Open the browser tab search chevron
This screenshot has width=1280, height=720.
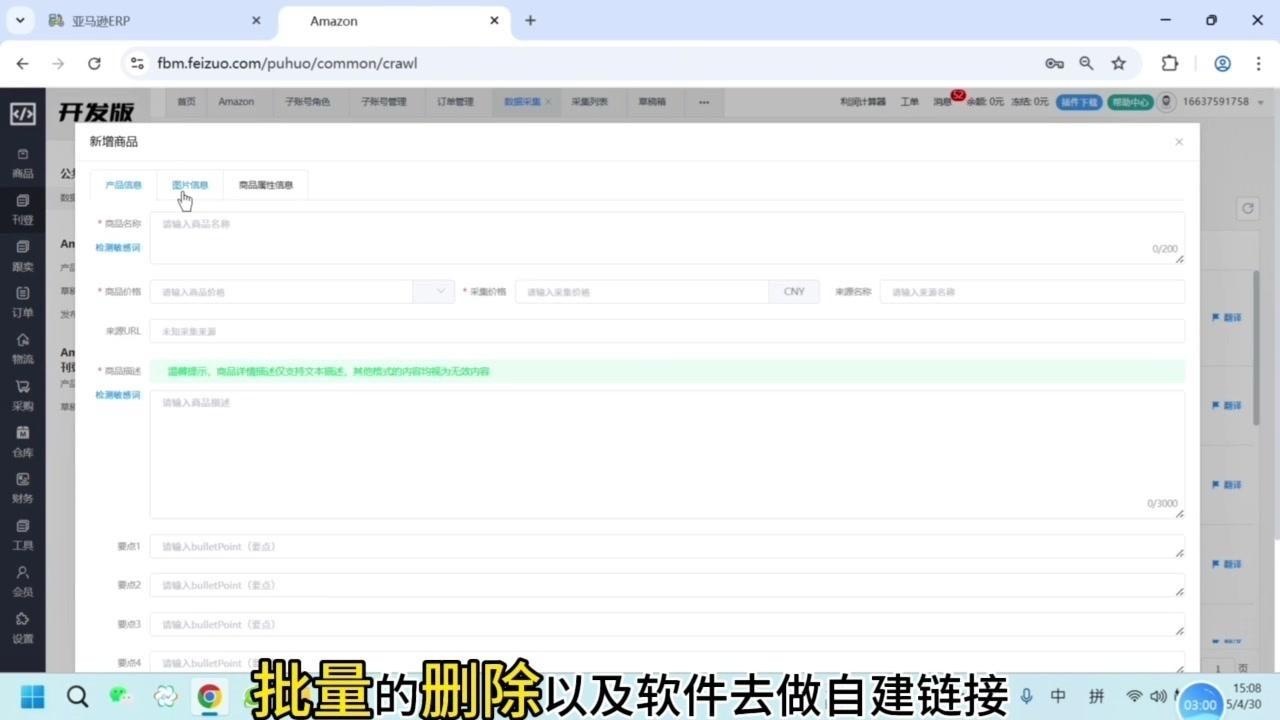point(20,20)
